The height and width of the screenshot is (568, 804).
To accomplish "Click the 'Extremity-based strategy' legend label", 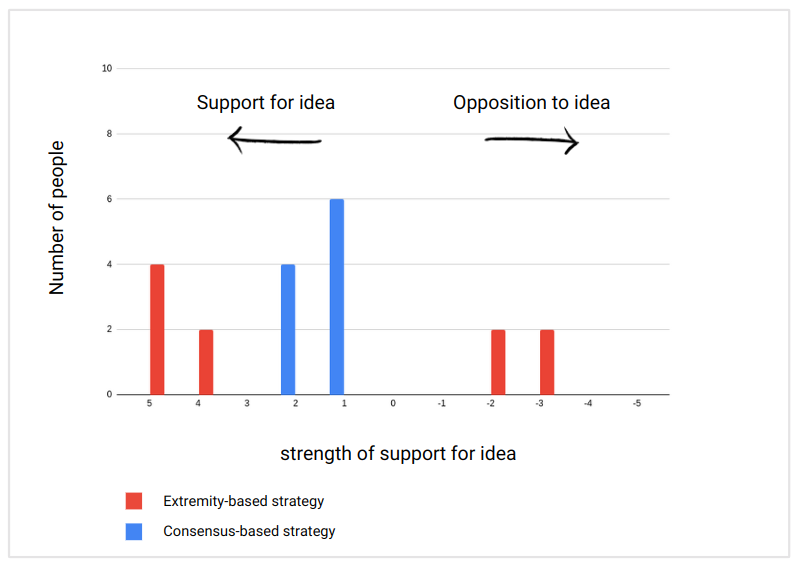I will point(244,501).
